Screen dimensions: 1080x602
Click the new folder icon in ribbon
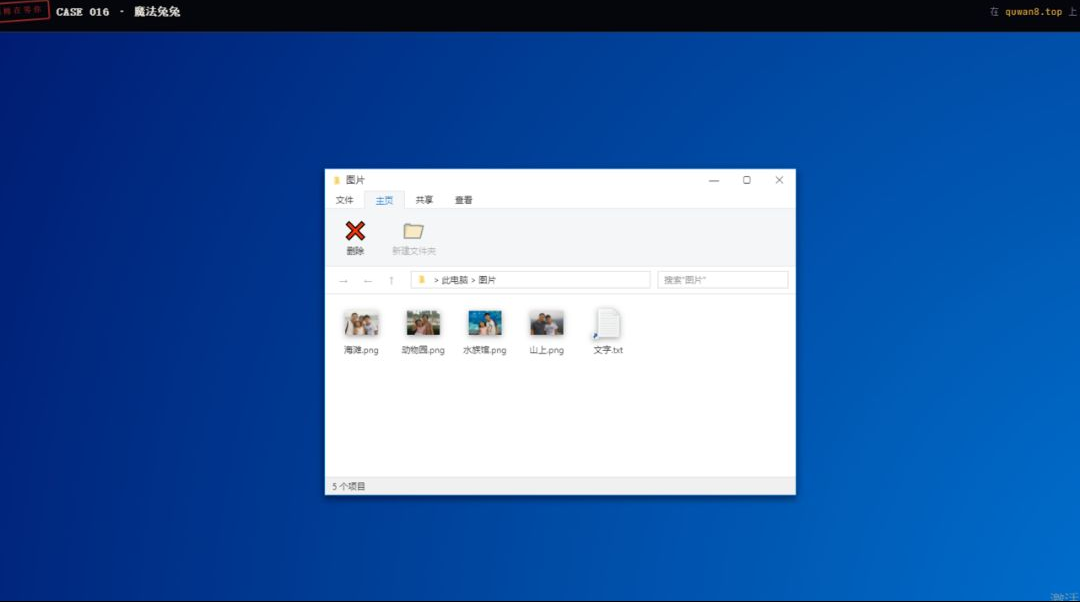coord(413,231)
